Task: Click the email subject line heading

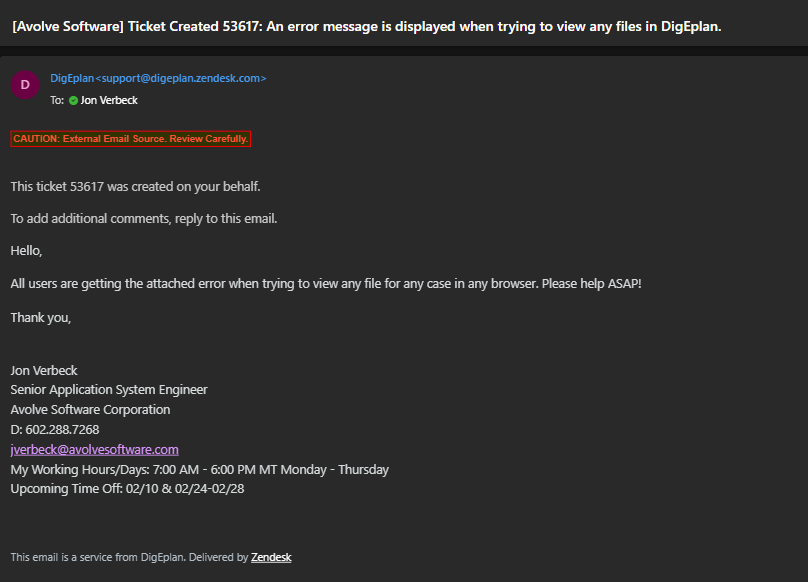Action: point(366,26)
